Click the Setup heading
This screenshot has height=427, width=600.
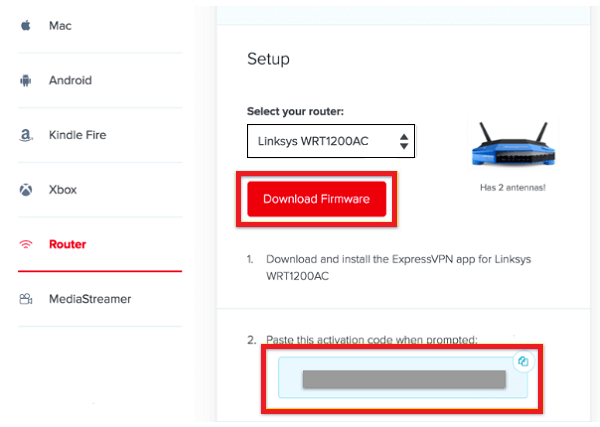pyautogui.click(x=268, y=59)
